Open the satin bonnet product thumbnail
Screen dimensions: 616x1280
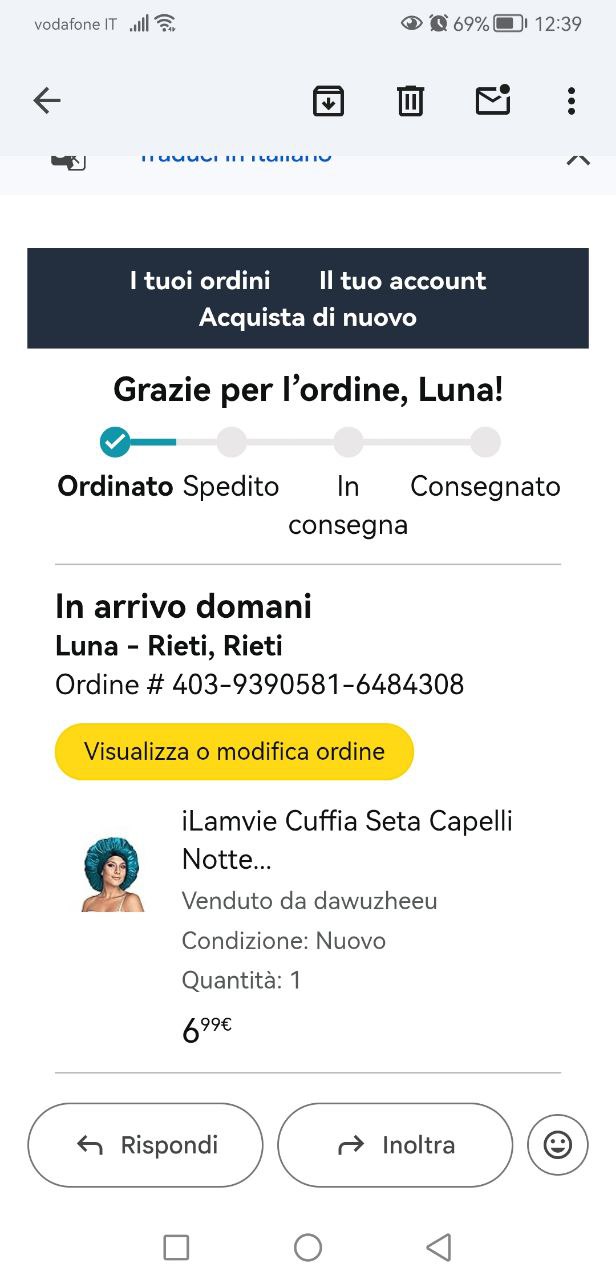tap(112, 873)
